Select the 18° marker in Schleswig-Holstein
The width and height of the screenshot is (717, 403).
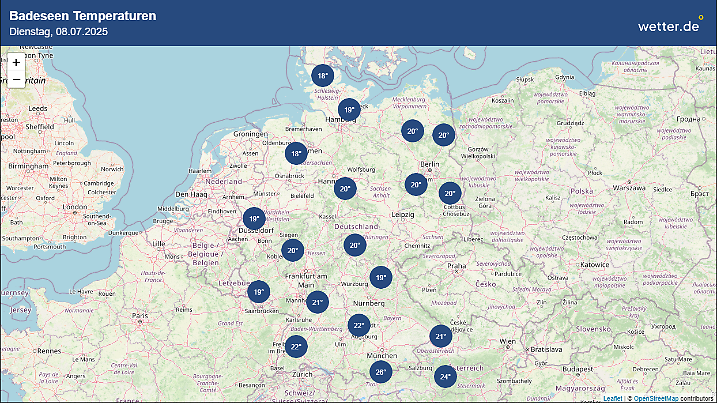(x=322, y=76)
